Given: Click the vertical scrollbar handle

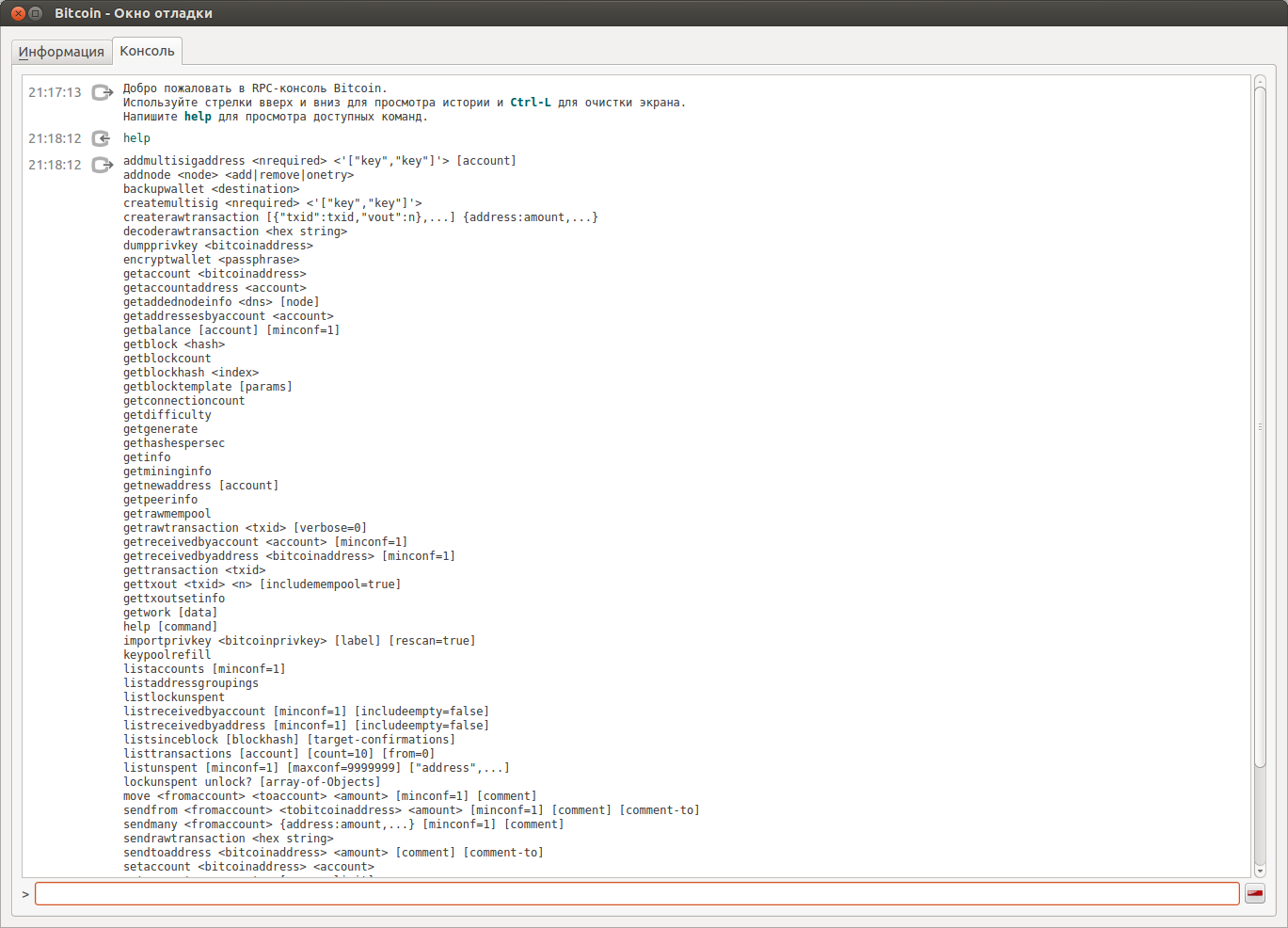Looking at the screenshot, I should click(1260, 427).
